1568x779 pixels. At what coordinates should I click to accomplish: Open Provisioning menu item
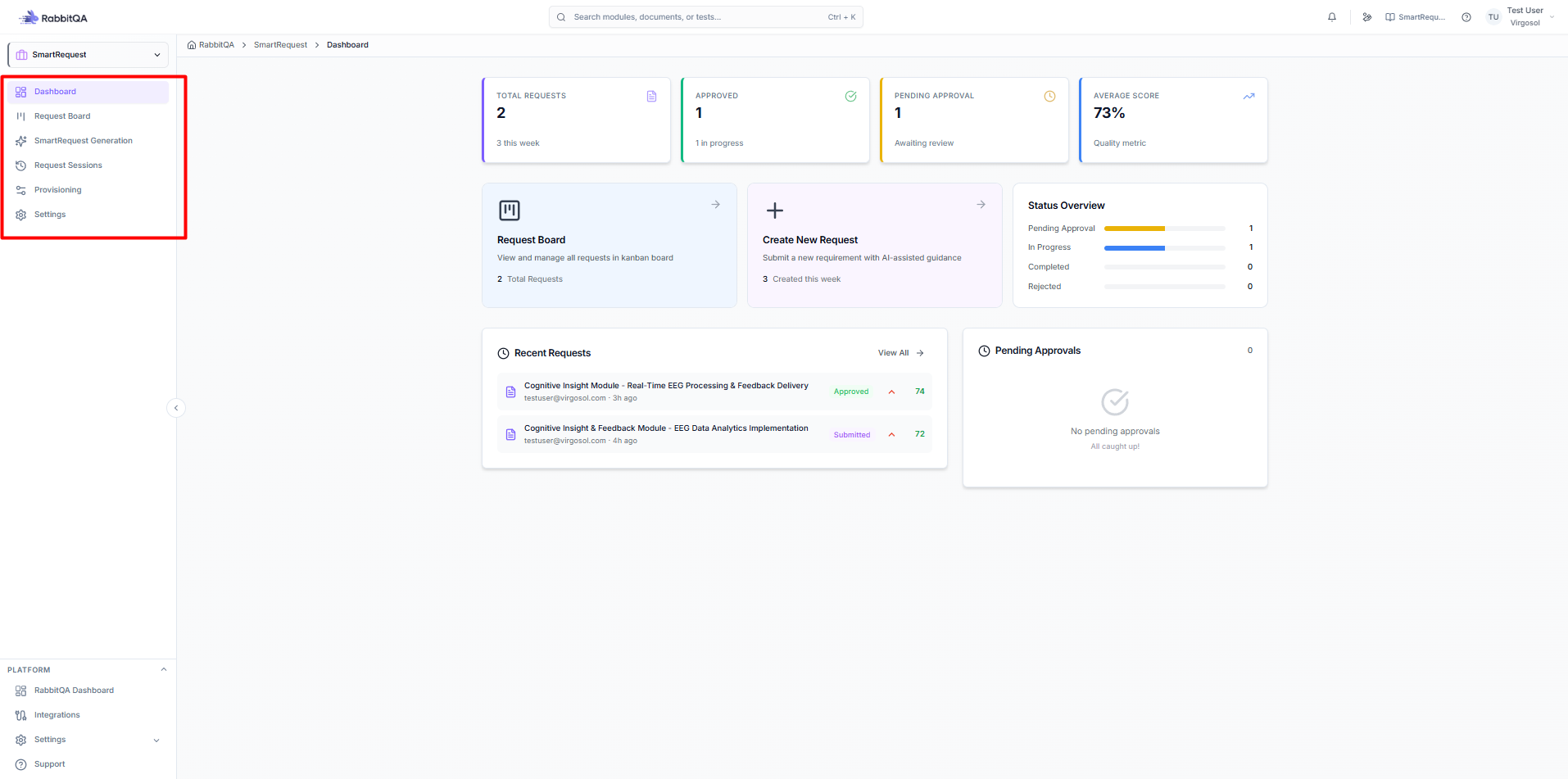click(x=88, y=190)
